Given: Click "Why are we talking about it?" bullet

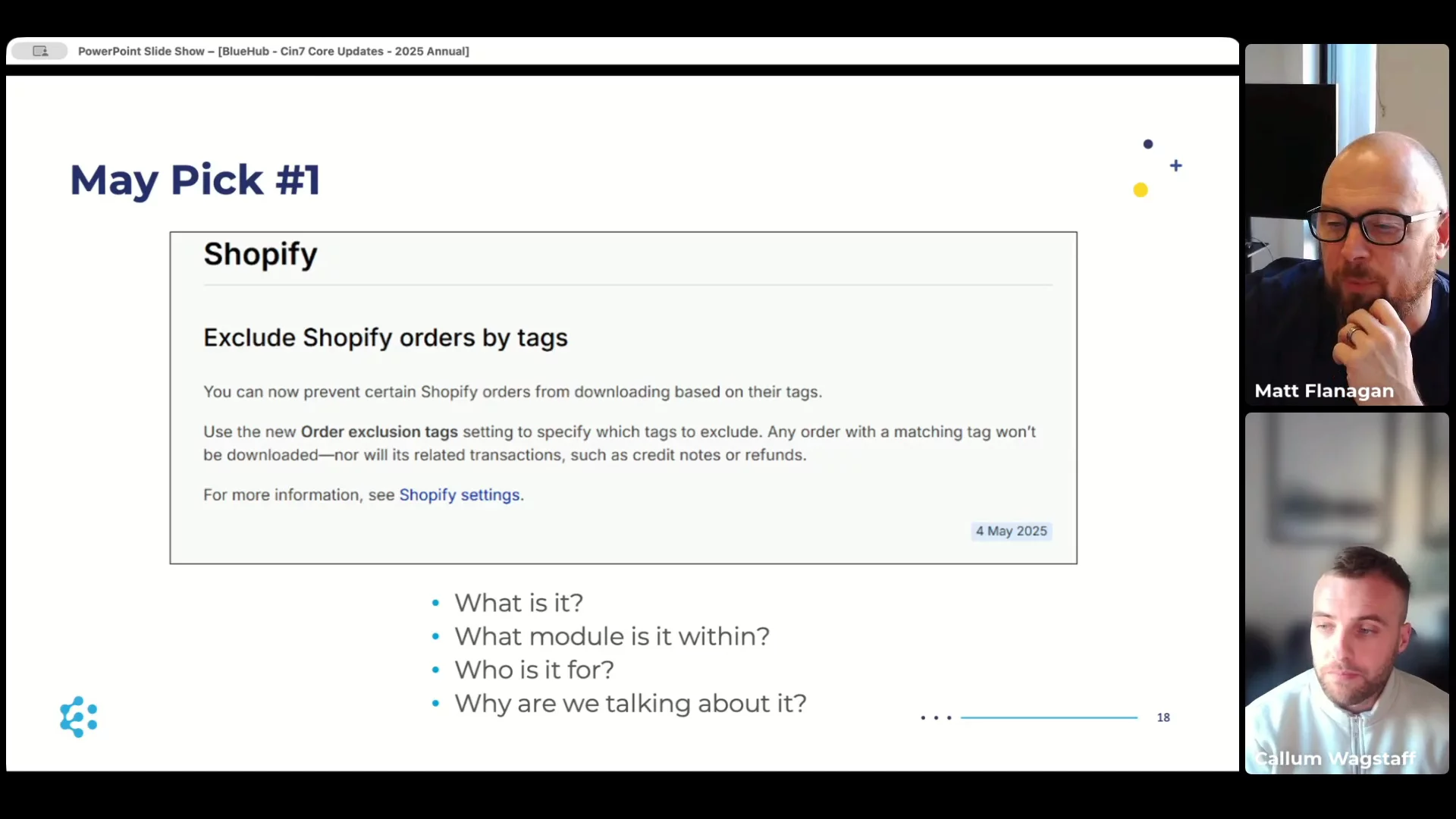Looking at the screenshot, I should pos(630,704).
